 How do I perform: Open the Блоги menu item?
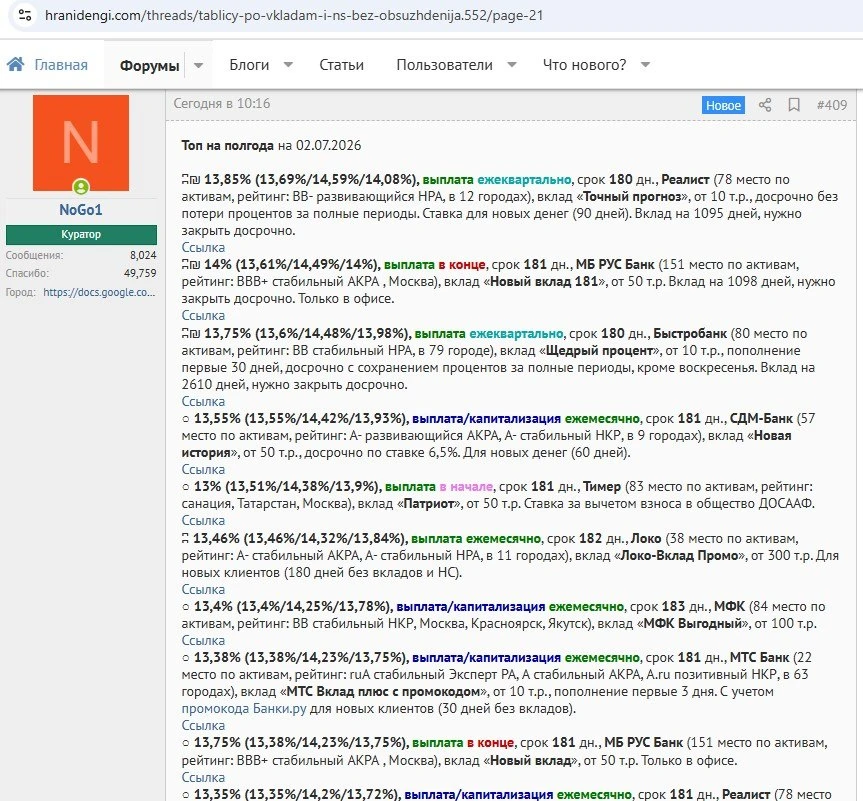tap(249, 65)
